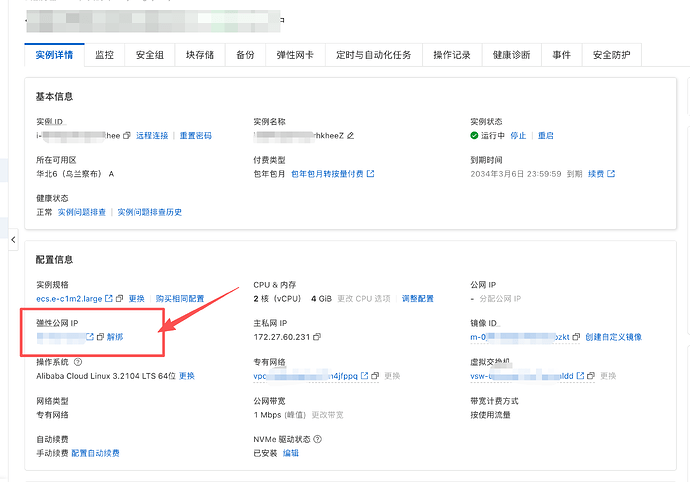Open the 安全组 tab

(x=150, y=55)
